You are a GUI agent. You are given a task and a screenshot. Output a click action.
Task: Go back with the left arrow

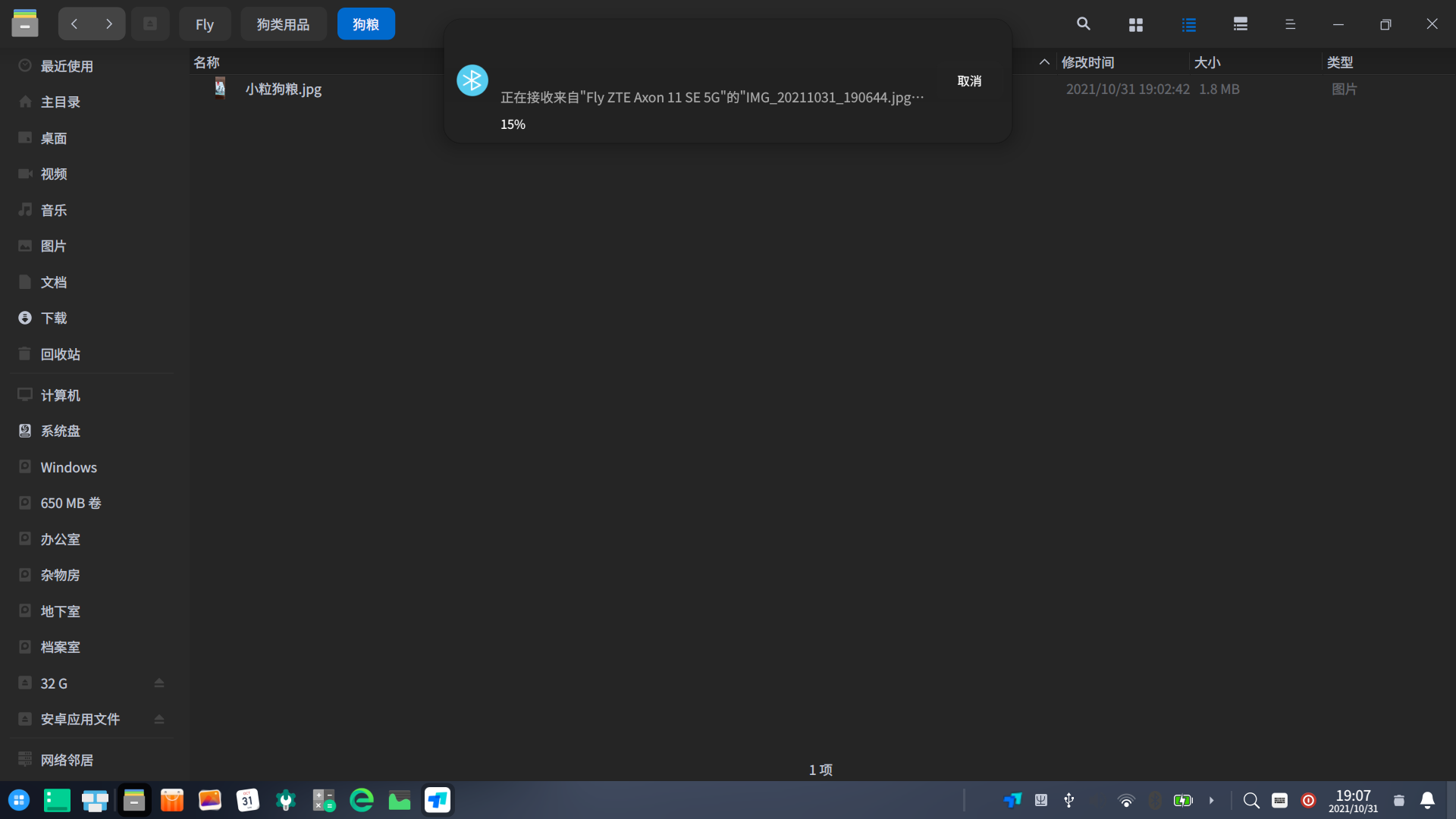(x=74, y=24)
